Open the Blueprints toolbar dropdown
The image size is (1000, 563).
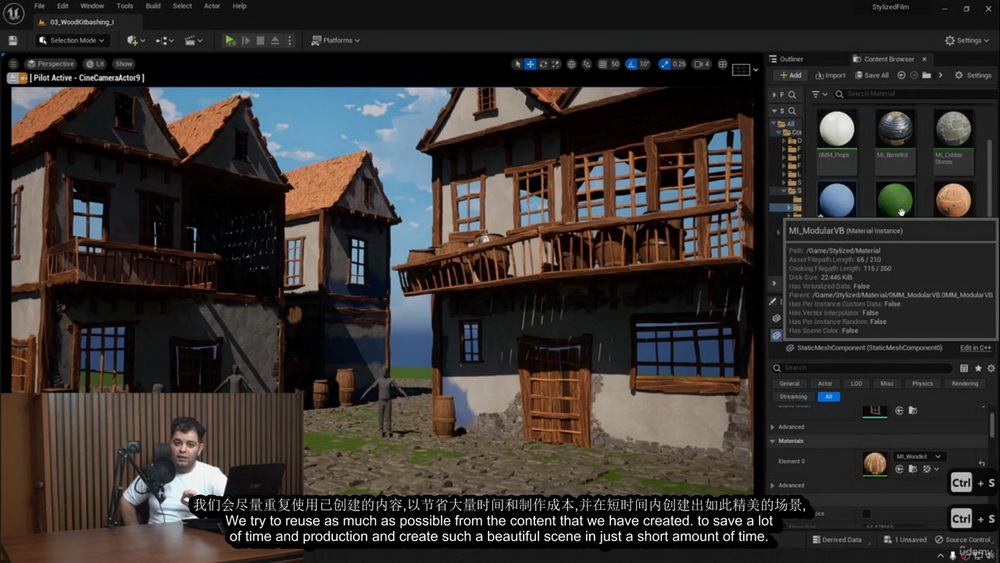coord(165,40)
